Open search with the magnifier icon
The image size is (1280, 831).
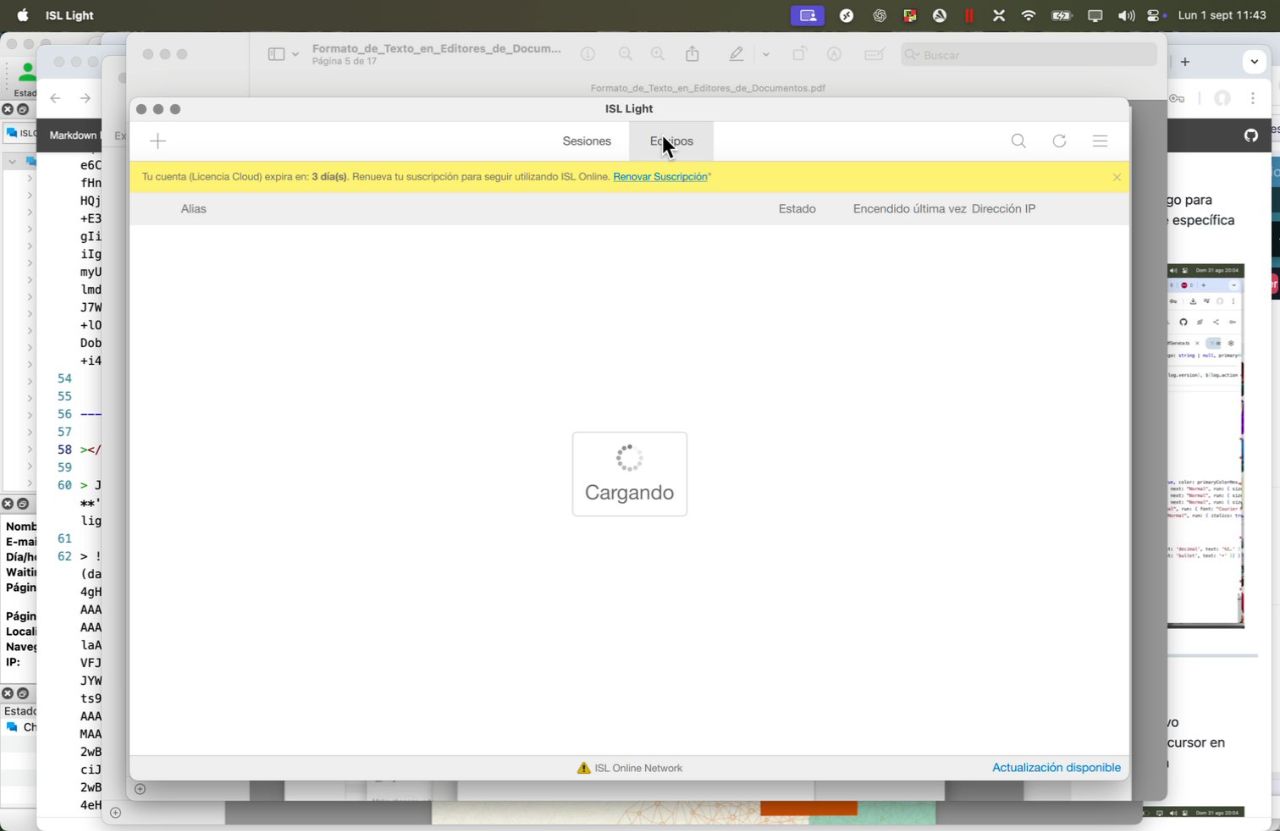(x=1018, y=141)
